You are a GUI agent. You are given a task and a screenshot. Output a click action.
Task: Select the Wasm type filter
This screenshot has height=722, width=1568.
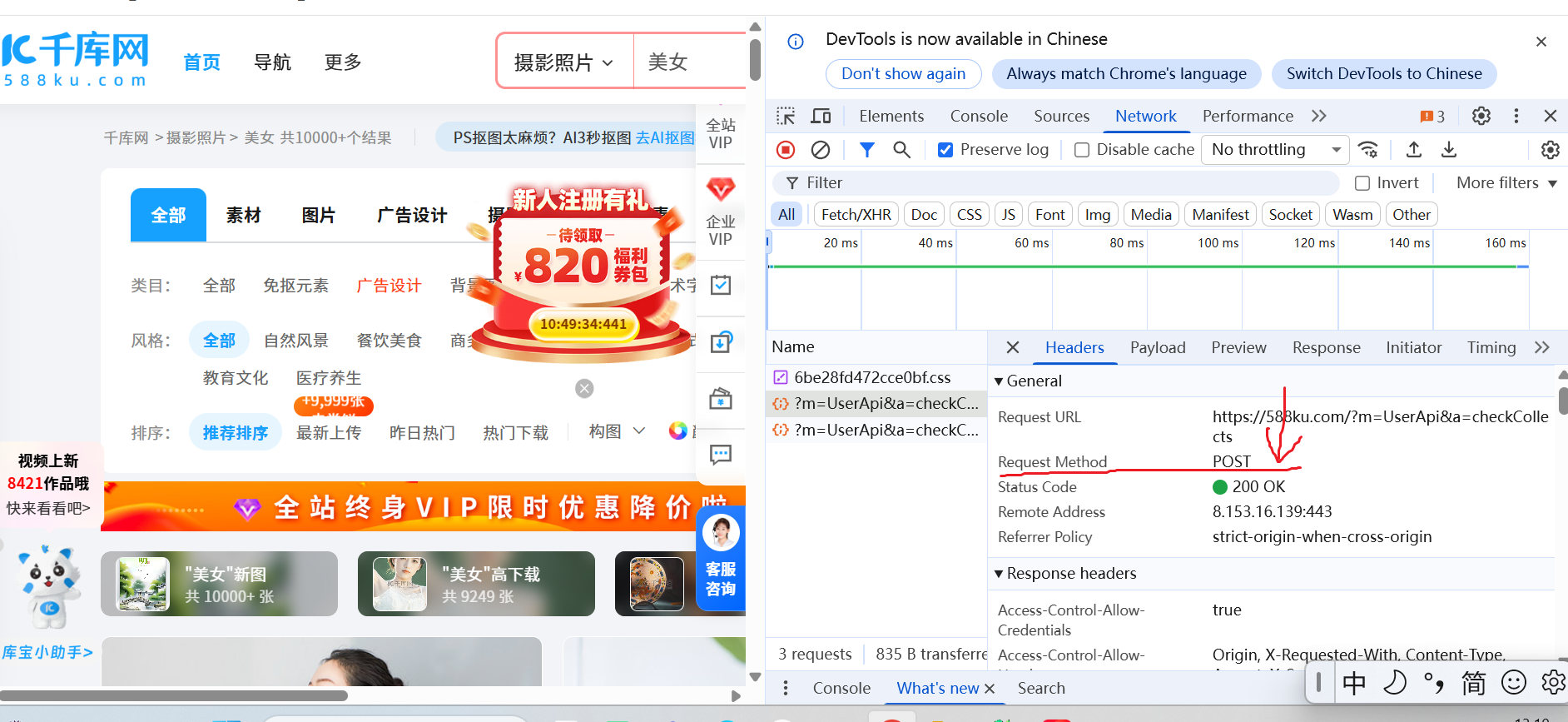1352,215
